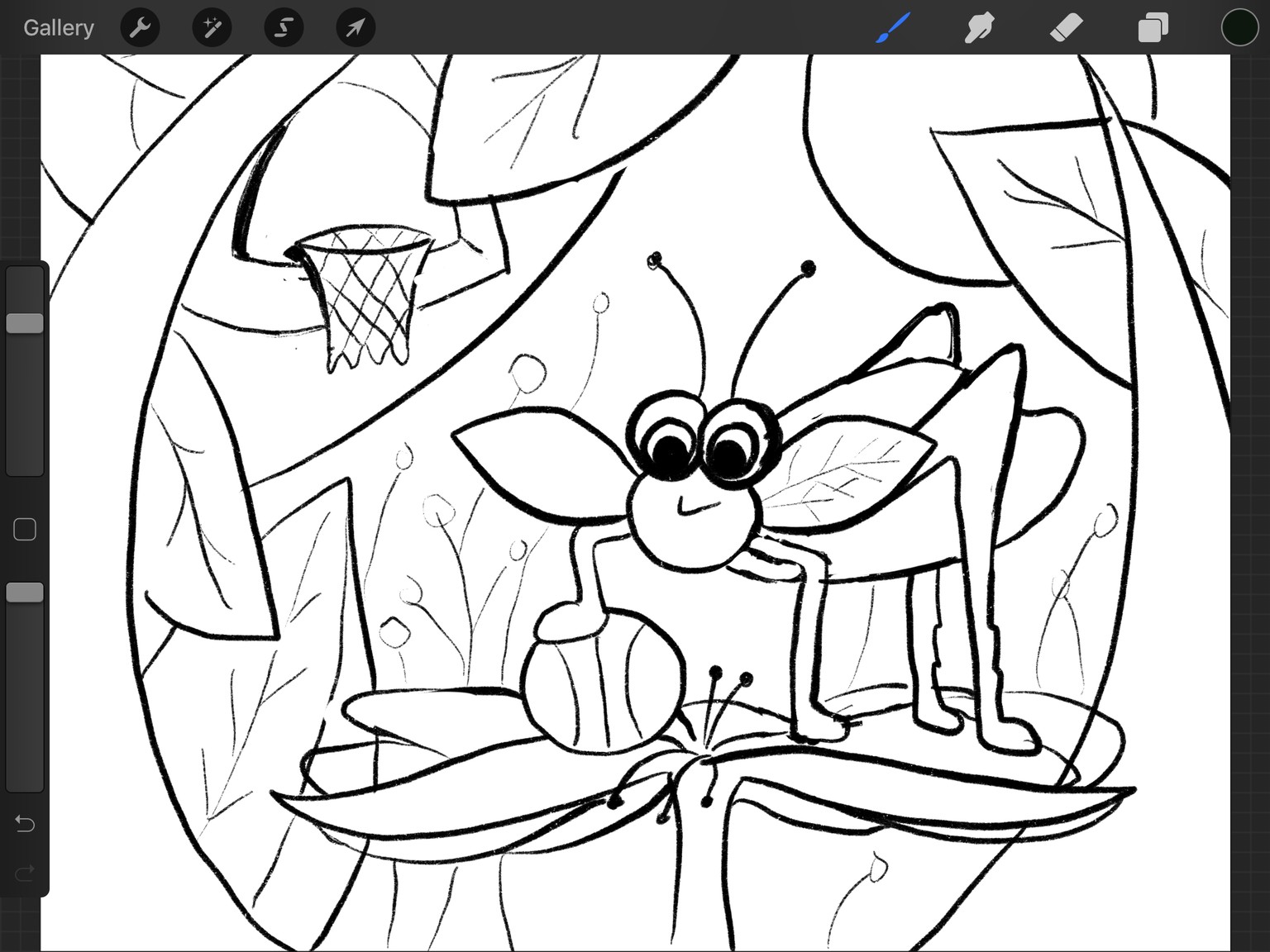Select the Selection S-ribbon tool
Viewport: 1270px width, 952px height.
click(284, 28)
